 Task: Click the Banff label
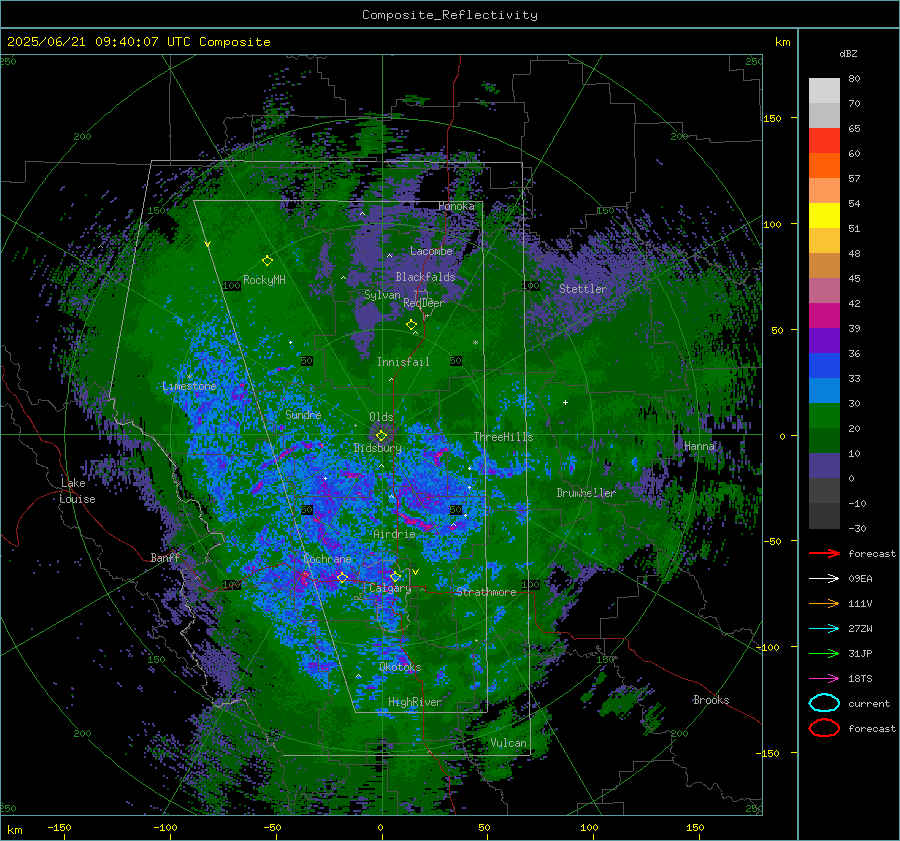pos(165,557)
